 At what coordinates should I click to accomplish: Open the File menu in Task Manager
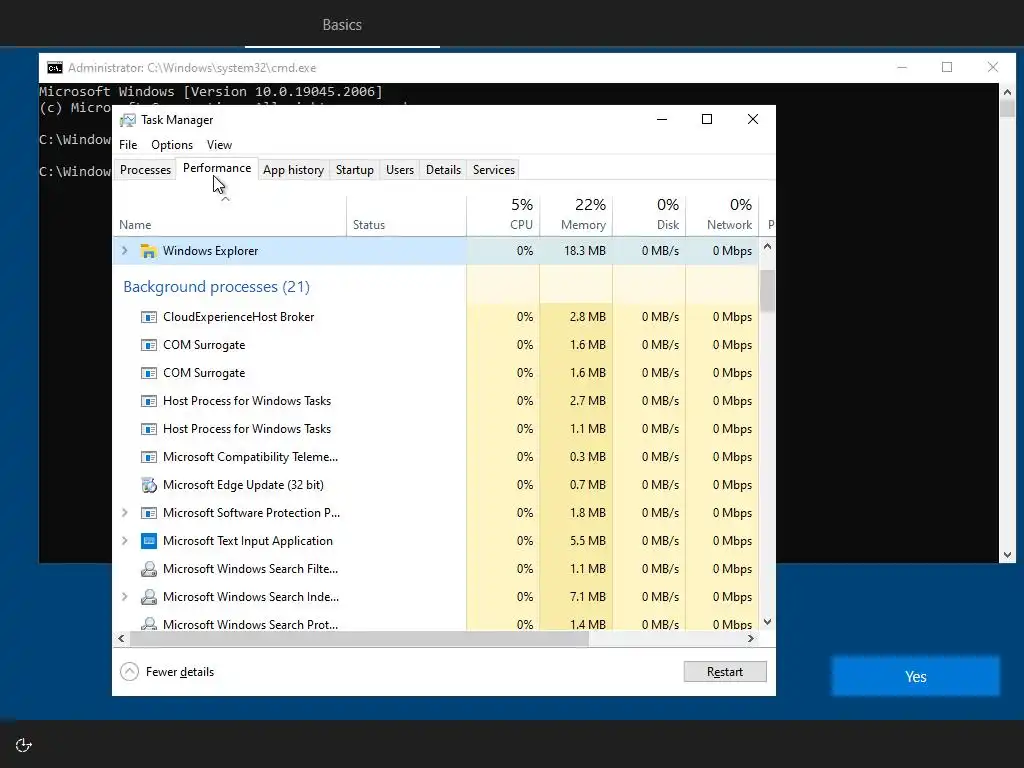click(128, 145)
